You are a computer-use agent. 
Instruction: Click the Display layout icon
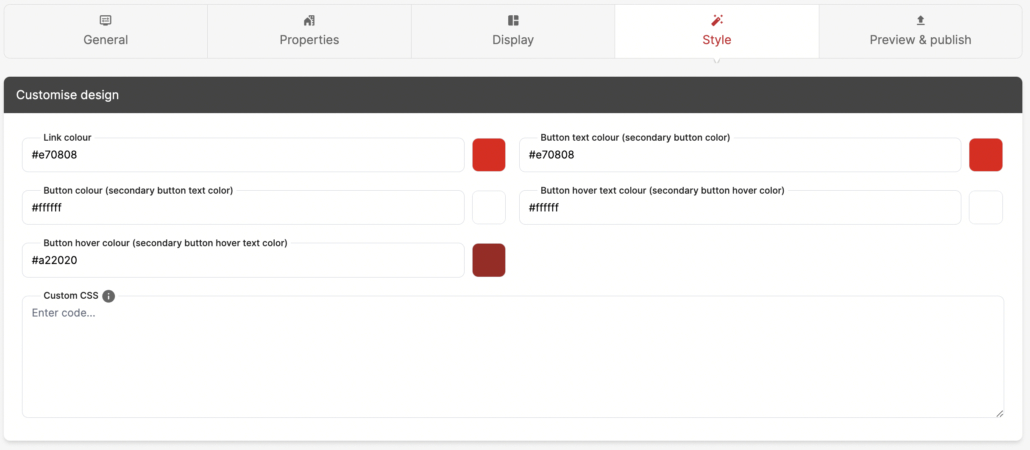point(513,20)
